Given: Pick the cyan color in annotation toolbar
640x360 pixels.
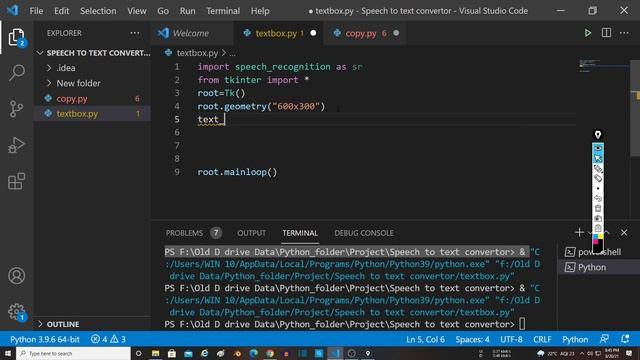Looking at the screenshot, I should [x=596, y=236].
